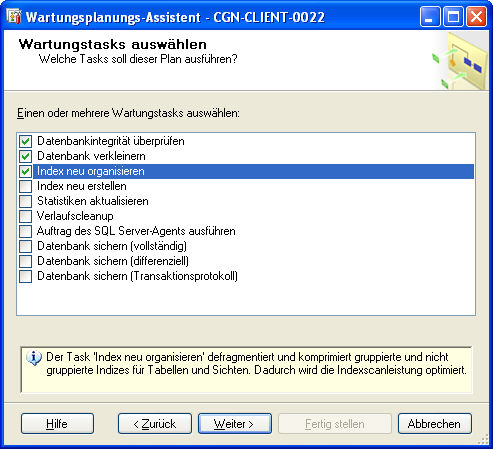
Task: Check Datenbank sichern (Transaktionsprotokoll)
Action: [x=25, y=276]
